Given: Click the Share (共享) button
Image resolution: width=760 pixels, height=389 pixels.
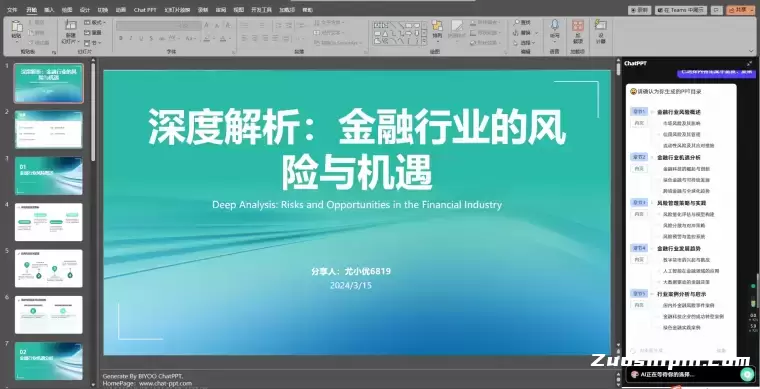Looking at the screenshot, I should 741,10.
